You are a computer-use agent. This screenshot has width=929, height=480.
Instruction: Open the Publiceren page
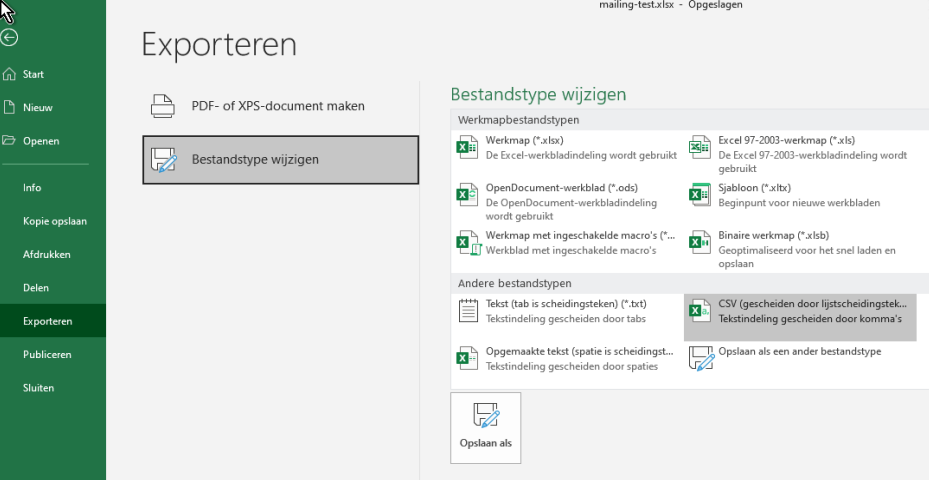(53, 354)
